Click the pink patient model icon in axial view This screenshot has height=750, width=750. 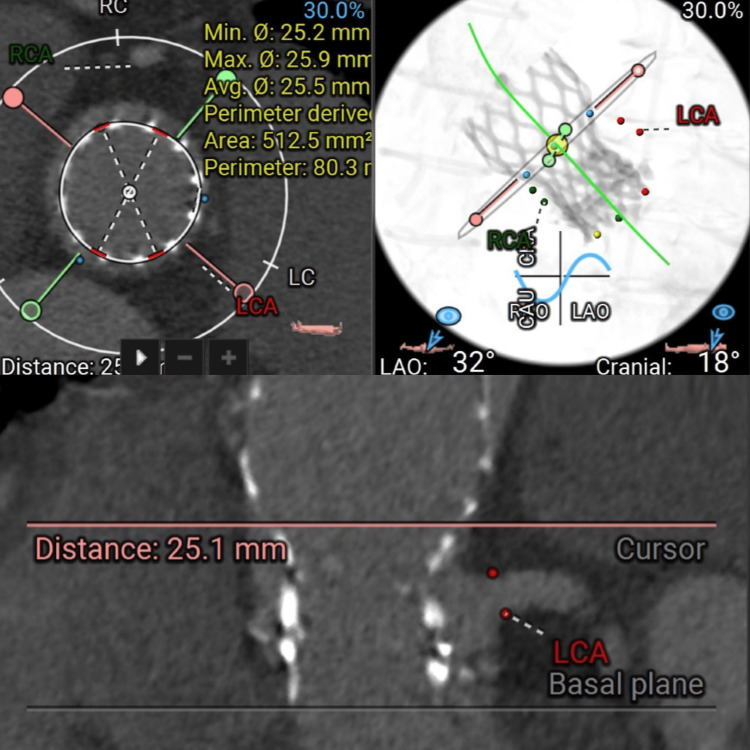[317, 329]
